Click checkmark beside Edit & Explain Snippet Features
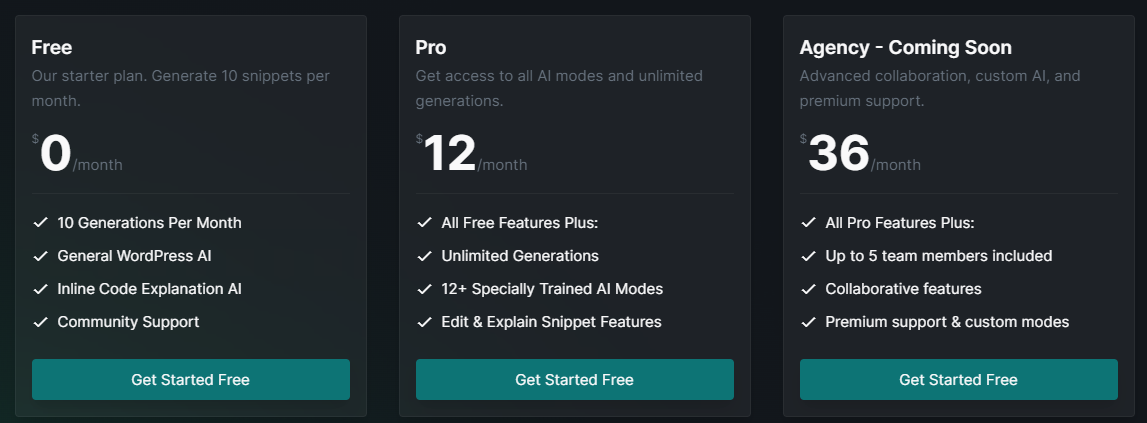This screenshot has height=423, width=1147. 424,322
